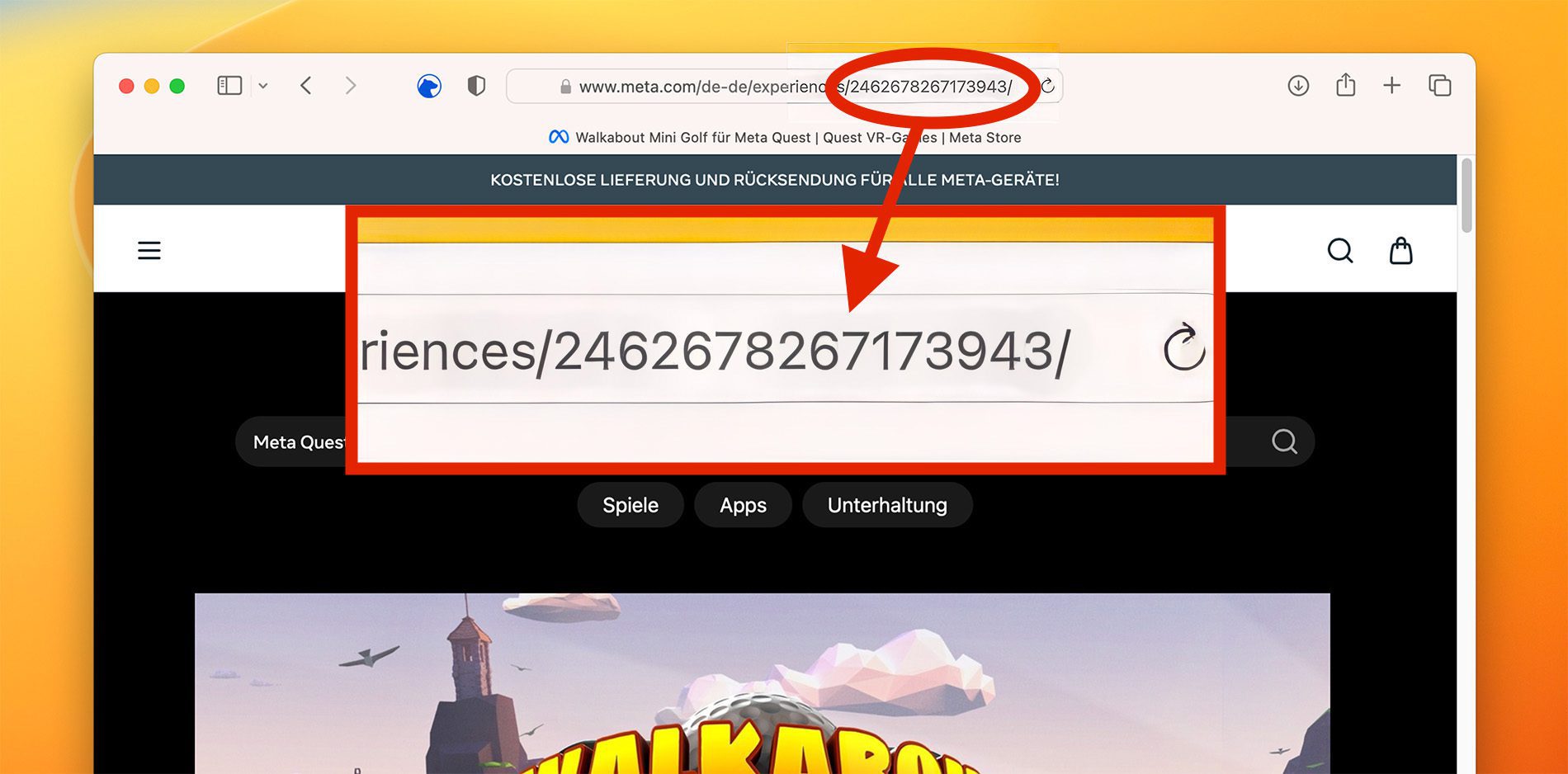This screenshot has height=774, width=1568.
Task: Expand the sidebar options chevron dropdown
Action: pos(263,86)
